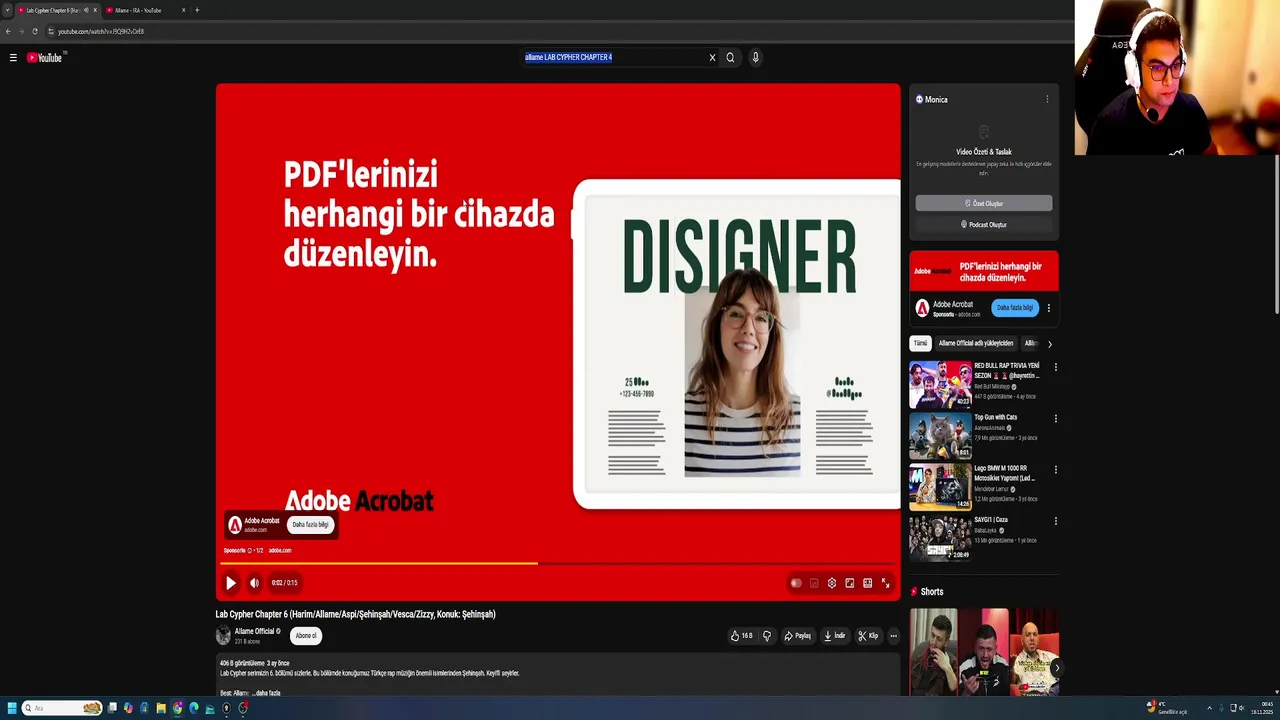This screenshot has width=1280, height=720.
Task: Open Red Bull Rap Trivia video thumbnail
Action: tap(940, 385)
